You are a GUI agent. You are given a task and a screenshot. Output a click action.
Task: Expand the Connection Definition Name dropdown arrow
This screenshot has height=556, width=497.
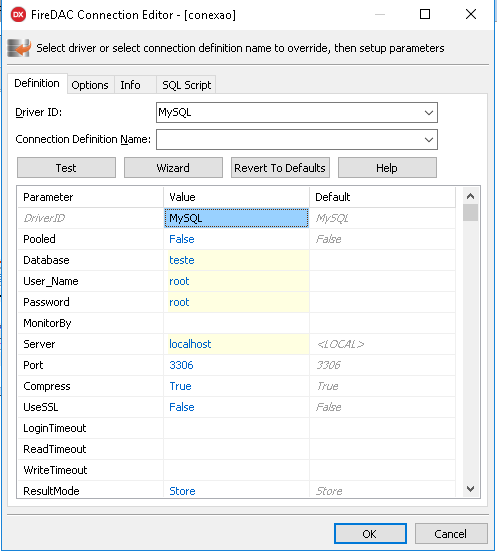429,140
